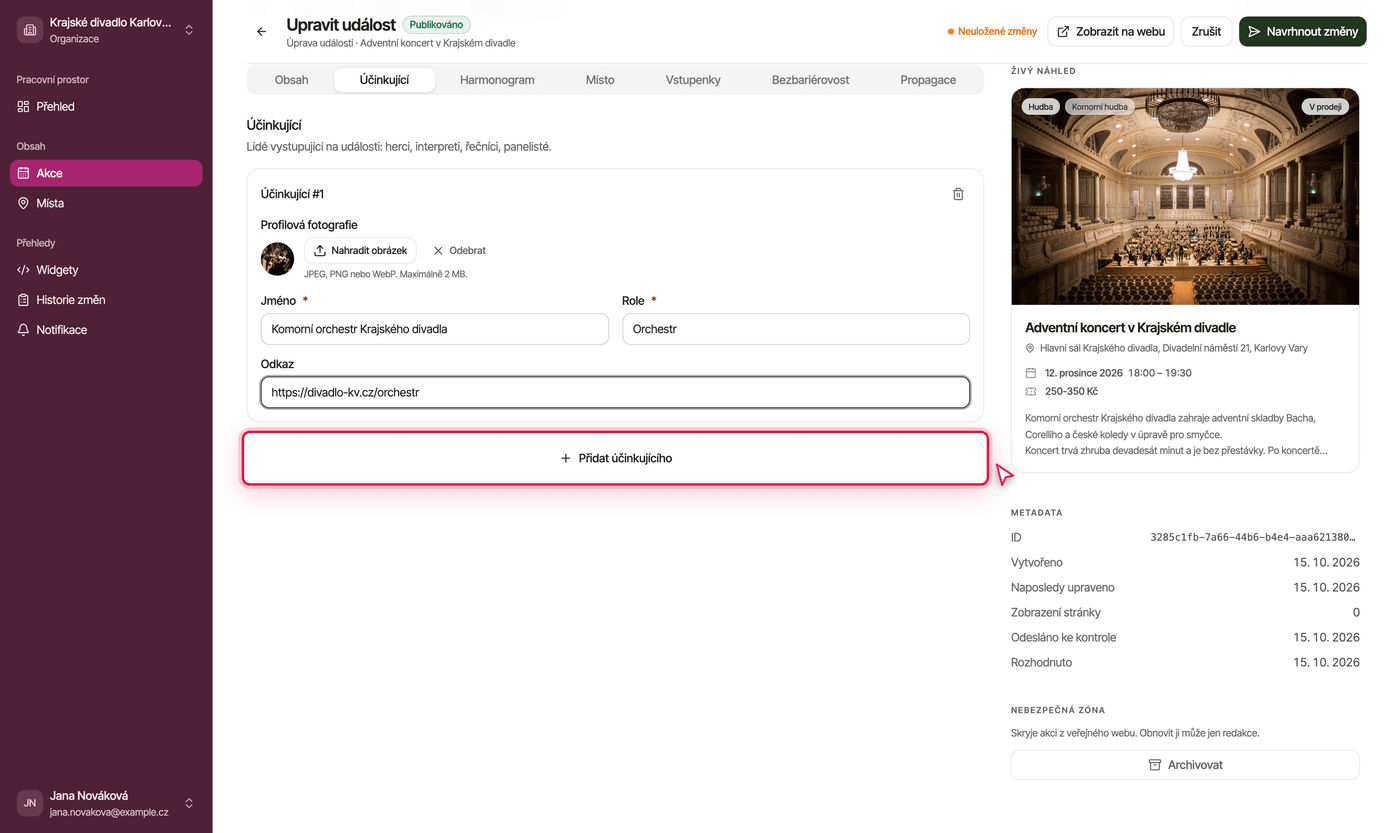
Task: Open Přehled in the sidebar
Action: tap(106, 107)
